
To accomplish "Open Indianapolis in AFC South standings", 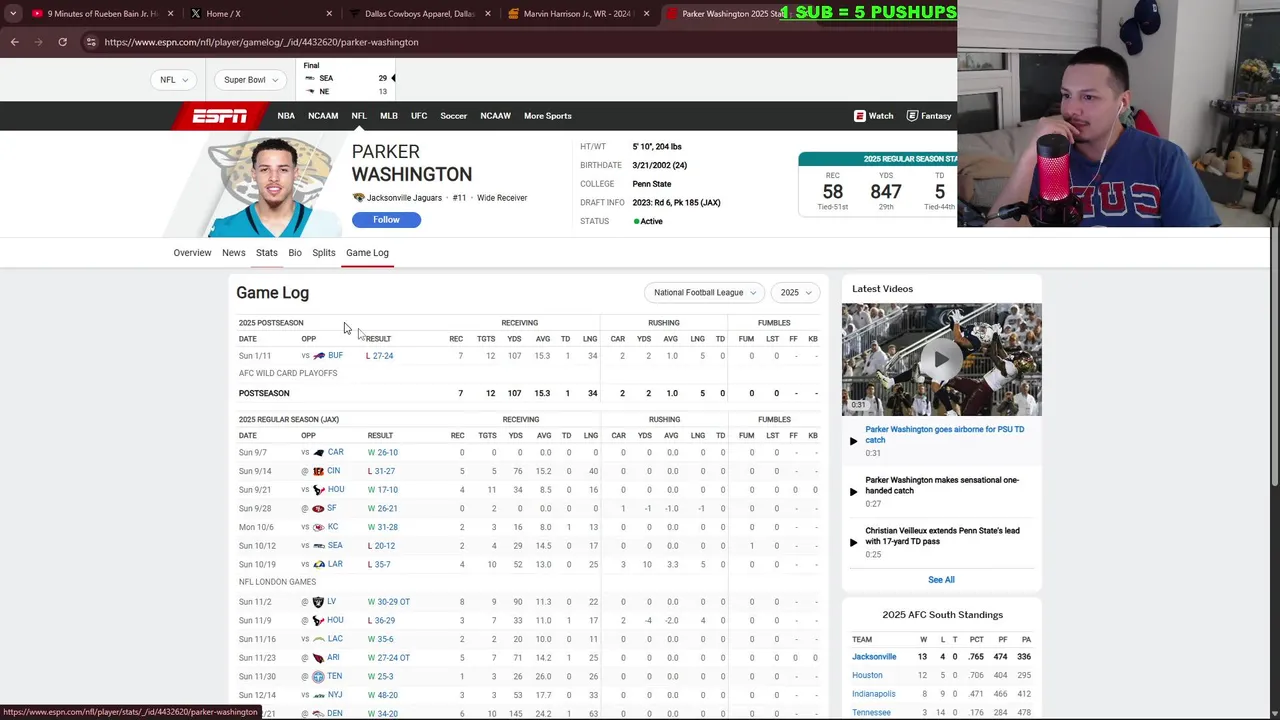I will click(x=874, y=694).
